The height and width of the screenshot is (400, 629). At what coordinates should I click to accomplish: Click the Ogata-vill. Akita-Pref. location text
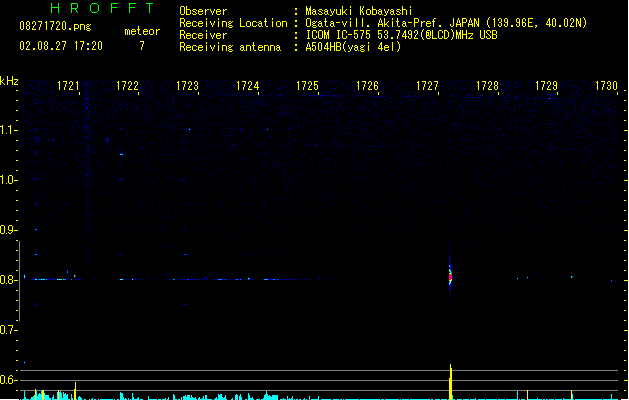pos(446,23)
